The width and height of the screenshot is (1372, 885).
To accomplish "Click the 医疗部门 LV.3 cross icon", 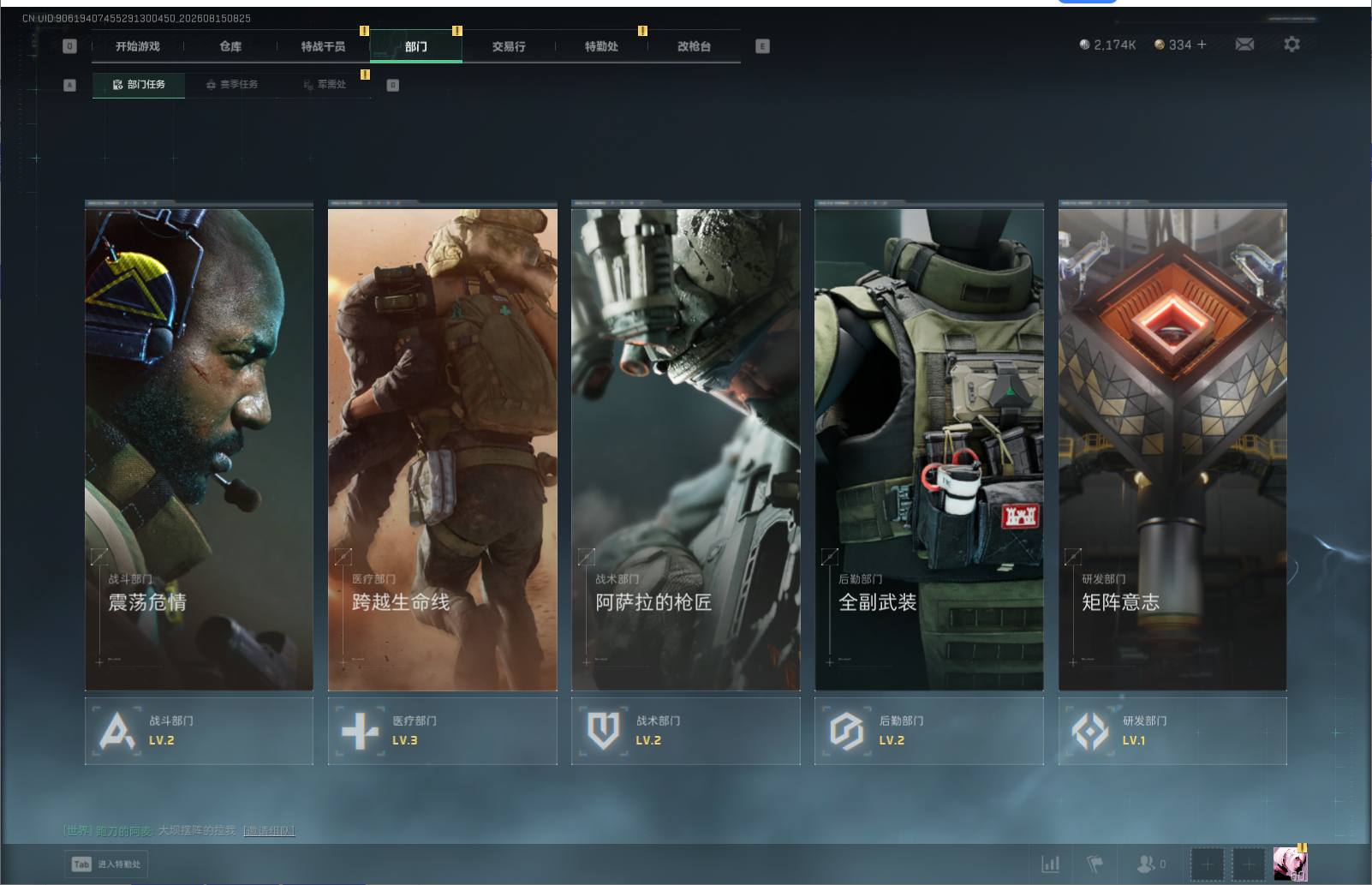I will pyautogui.click(x=360, y=732).
